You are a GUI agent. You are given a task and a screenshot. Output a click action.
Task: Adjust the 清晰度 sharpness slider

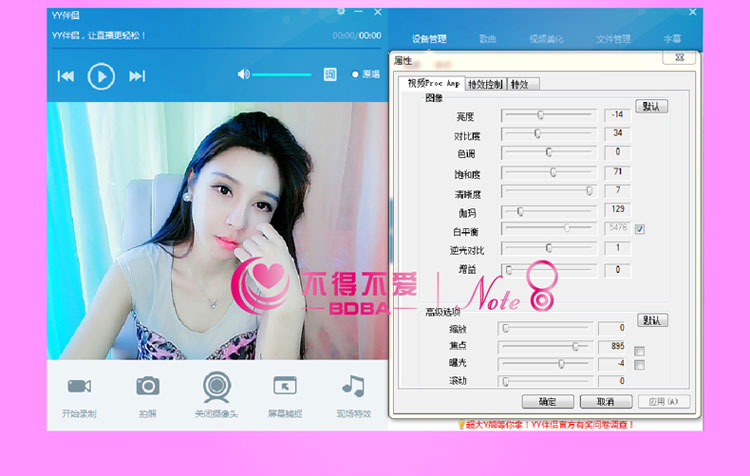(x=549, y=191)
